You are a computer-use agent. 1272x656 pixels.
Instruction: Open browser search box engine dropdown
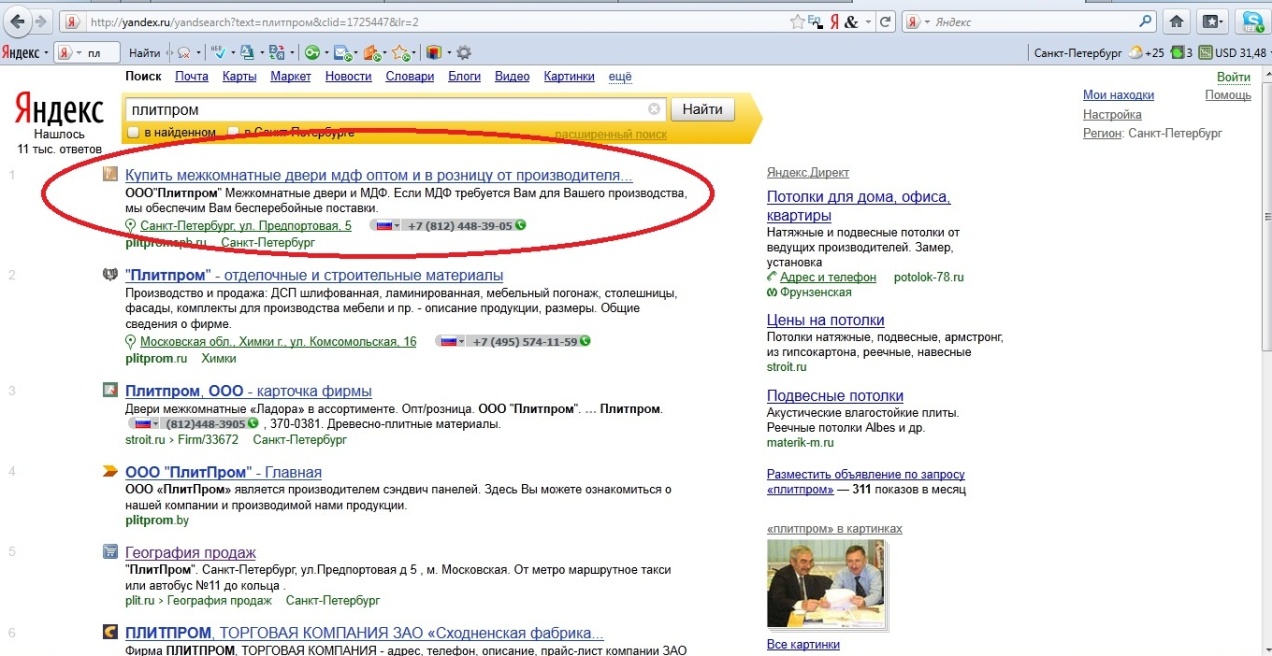[928, 21]
